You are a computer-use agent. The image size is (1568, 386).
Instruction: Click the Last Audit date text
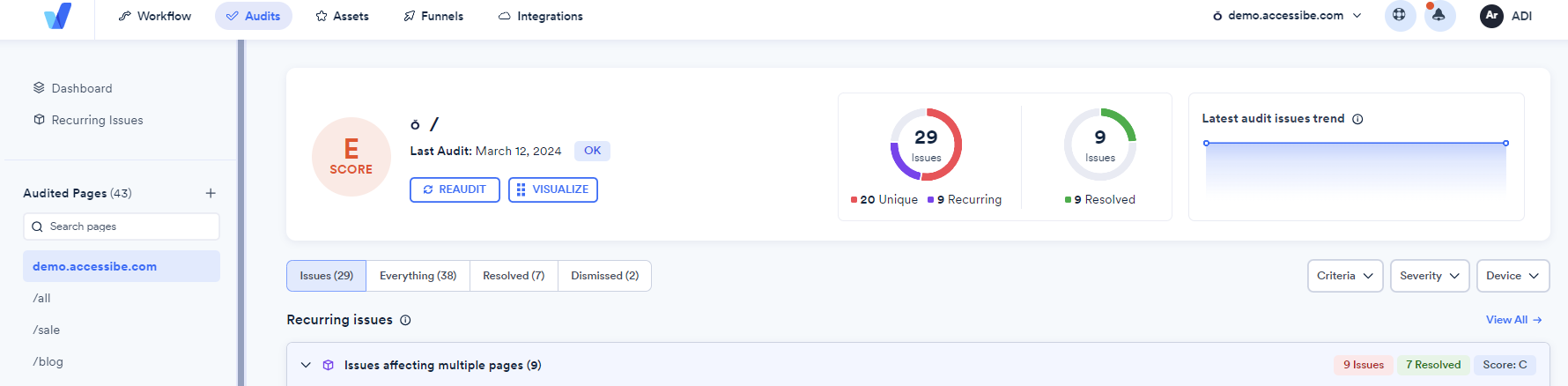485,151
